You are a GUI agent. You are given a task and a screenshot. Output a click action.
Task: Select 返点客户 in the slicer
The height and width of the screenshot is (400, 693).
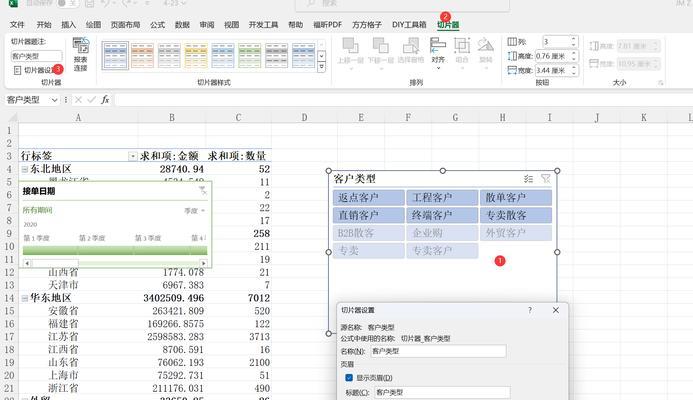(369, 198)
